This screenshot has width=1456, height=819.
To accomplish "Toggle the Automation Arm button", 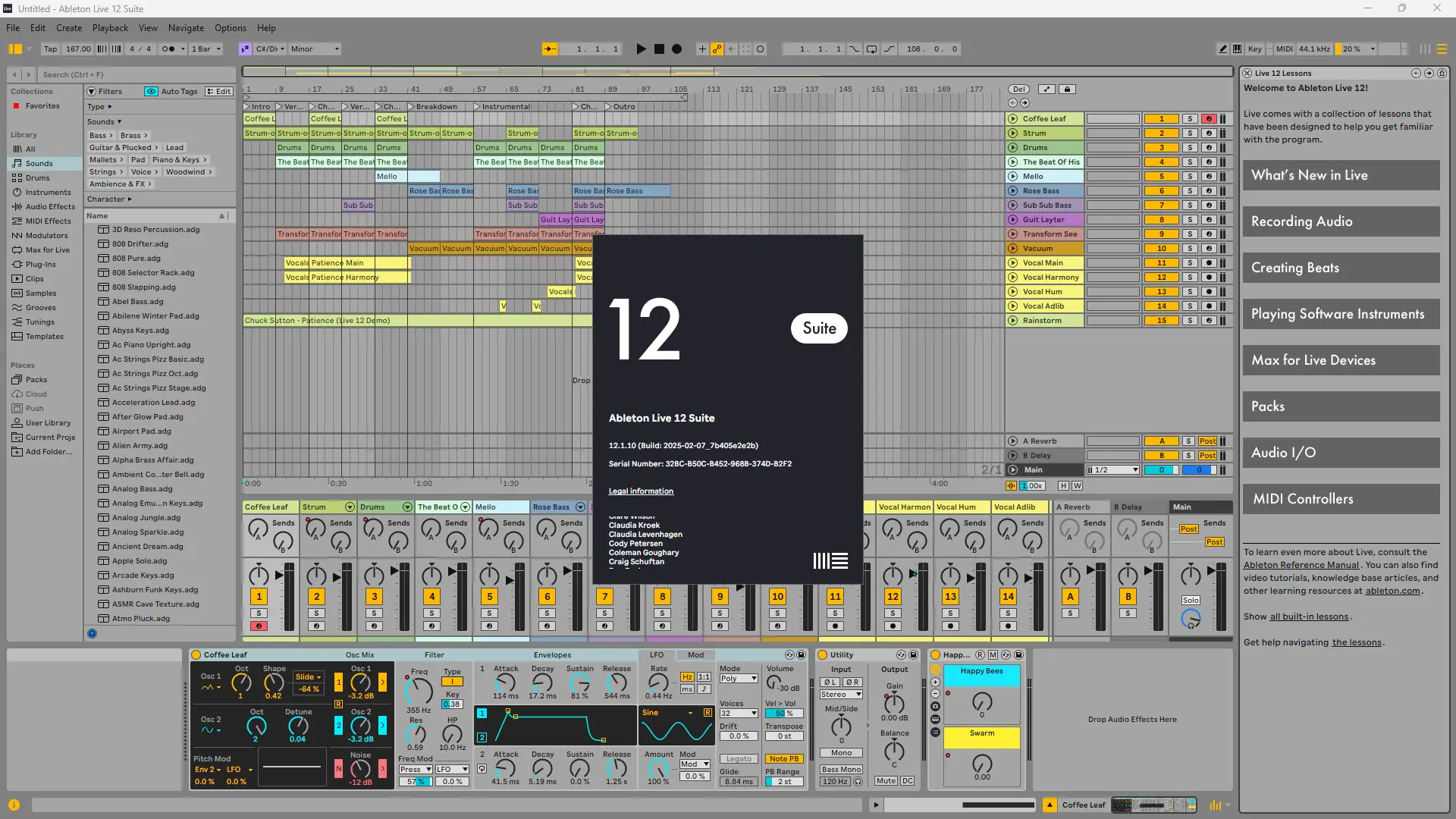I will click(x=717, y=49).
